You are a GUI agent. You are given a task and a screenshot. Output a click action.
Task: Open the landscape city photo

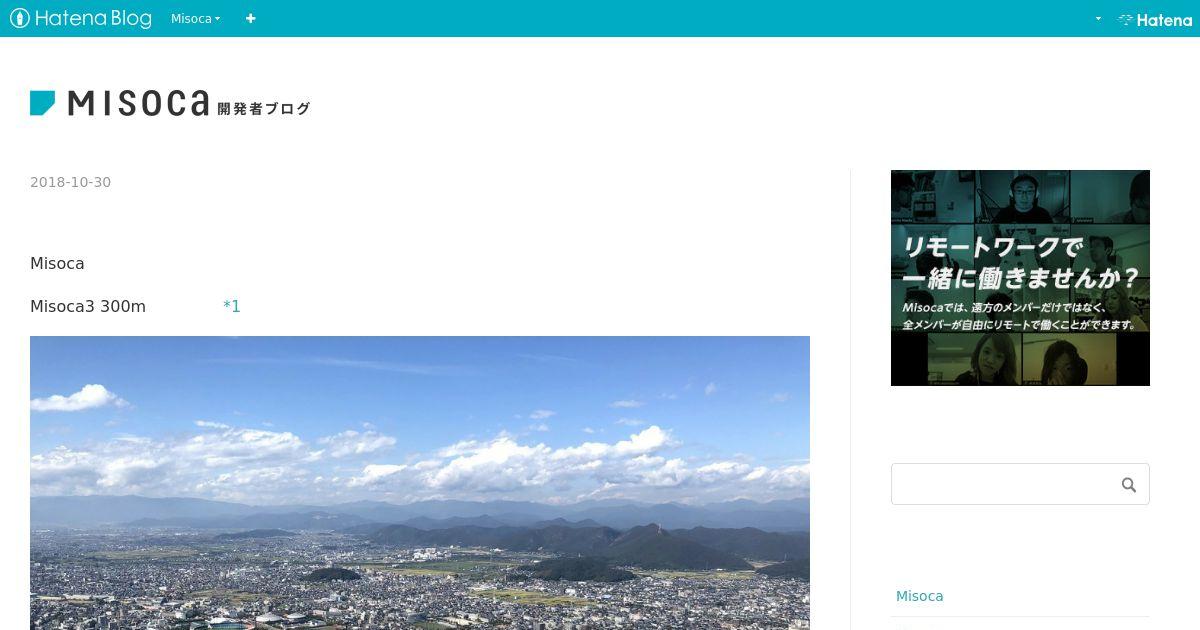coord(420,483)
